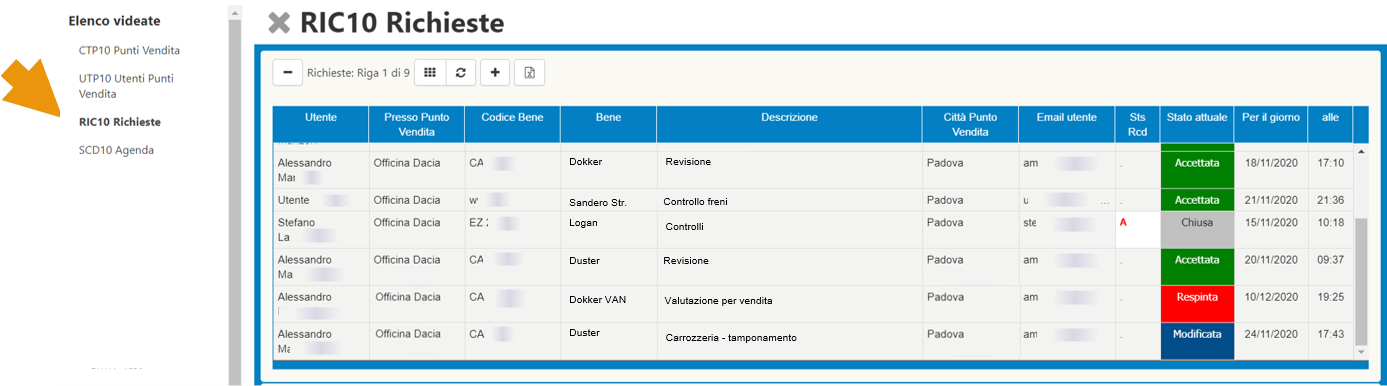Click the sidebar scrollbar up arrow
Screen dimensions: 1387x386
[234, 13]
